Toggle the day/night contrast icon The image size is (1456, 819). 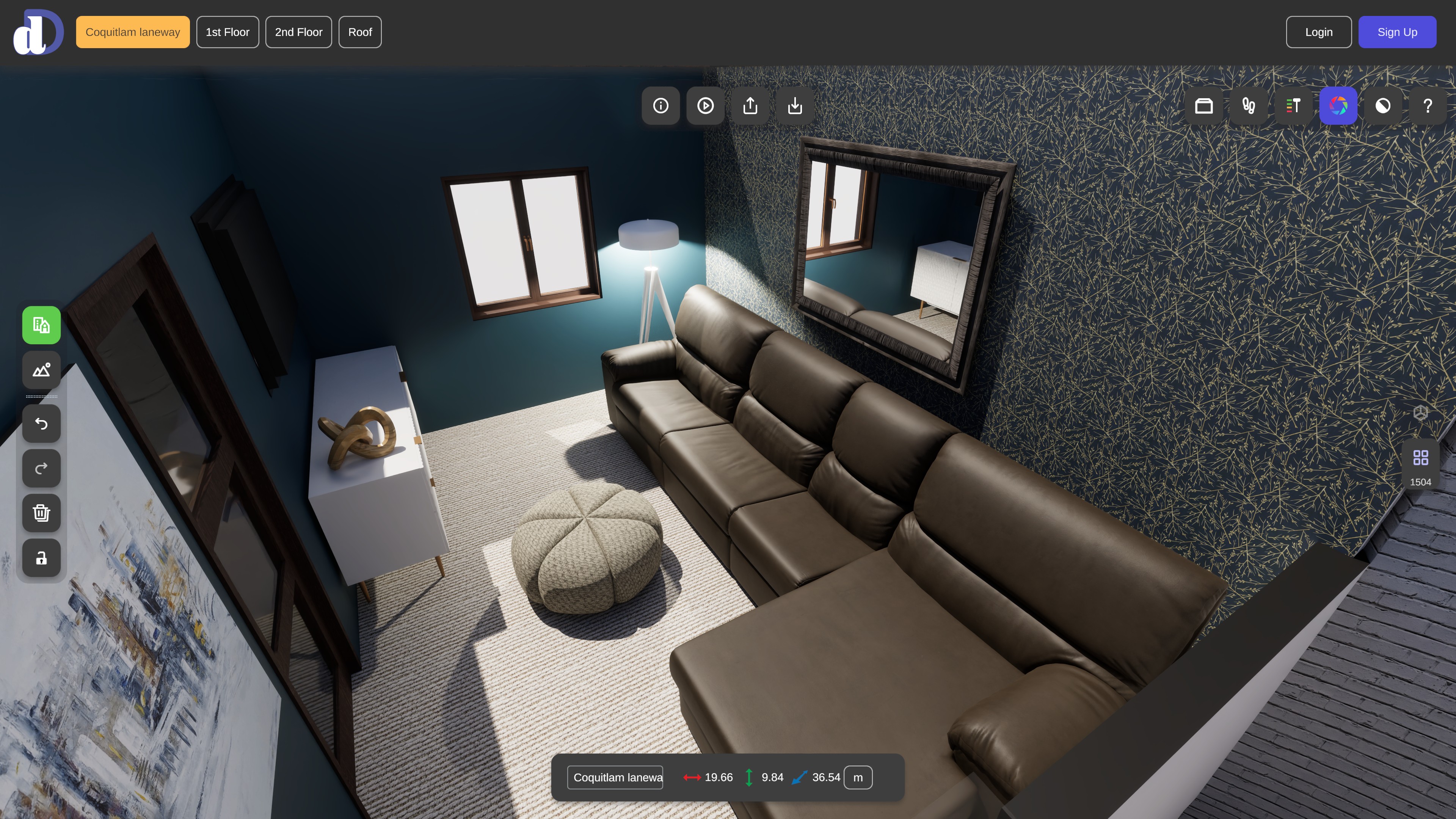1382,106
